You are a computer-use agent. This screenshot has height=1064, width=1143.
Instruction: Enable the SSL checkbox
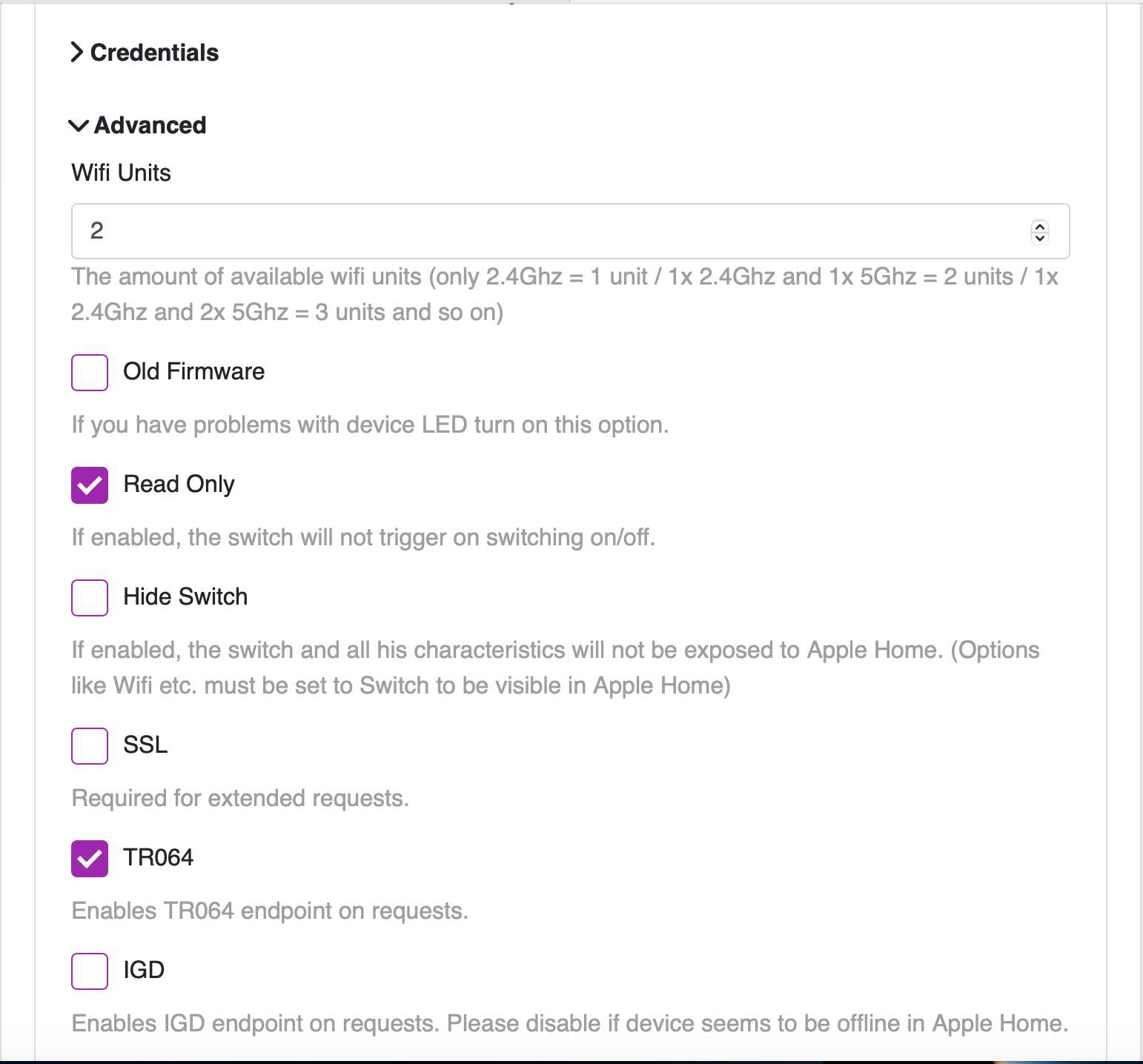tap(90, 745)
